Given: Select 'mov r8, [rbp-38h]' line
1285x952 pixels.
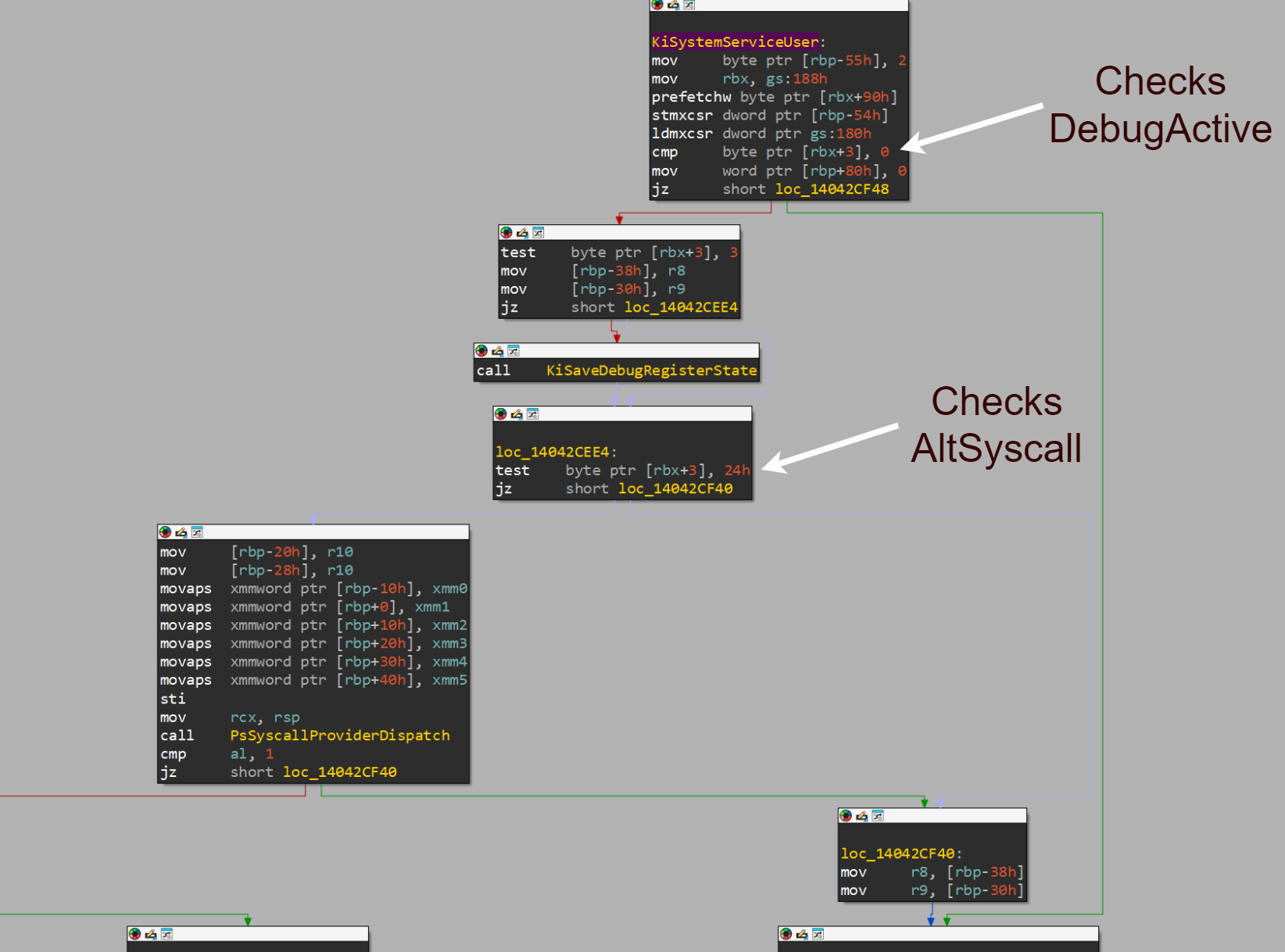Looking at the screenshot, I should 932,872.
